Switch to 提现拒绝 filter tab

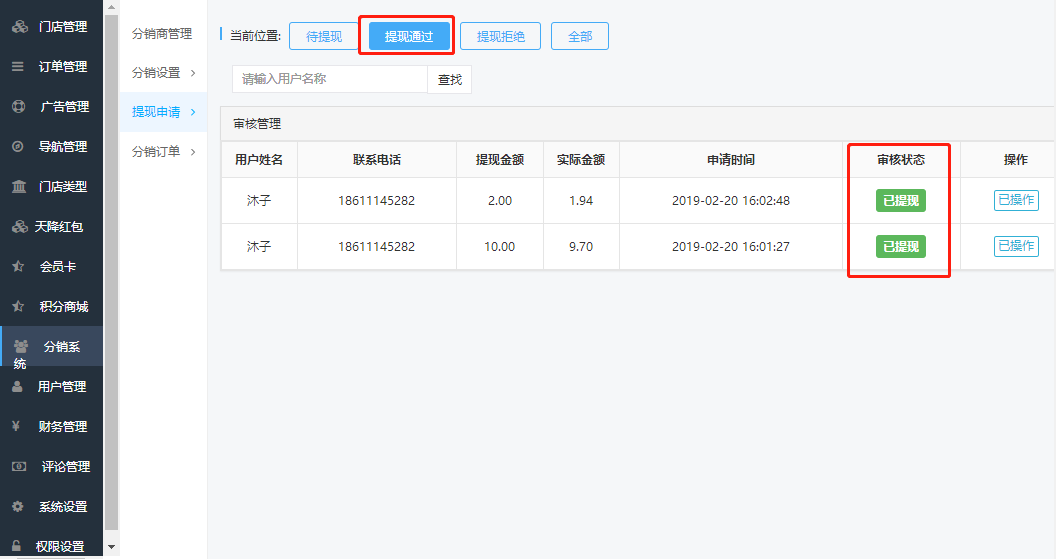(500, 36)
